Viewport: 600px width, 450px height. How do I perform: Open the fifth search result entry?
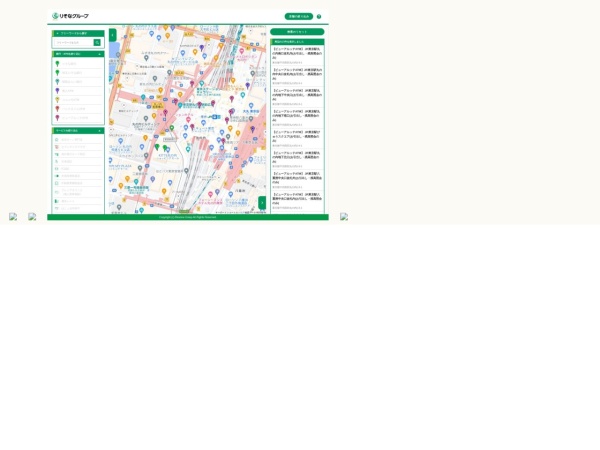pos(297,139)
